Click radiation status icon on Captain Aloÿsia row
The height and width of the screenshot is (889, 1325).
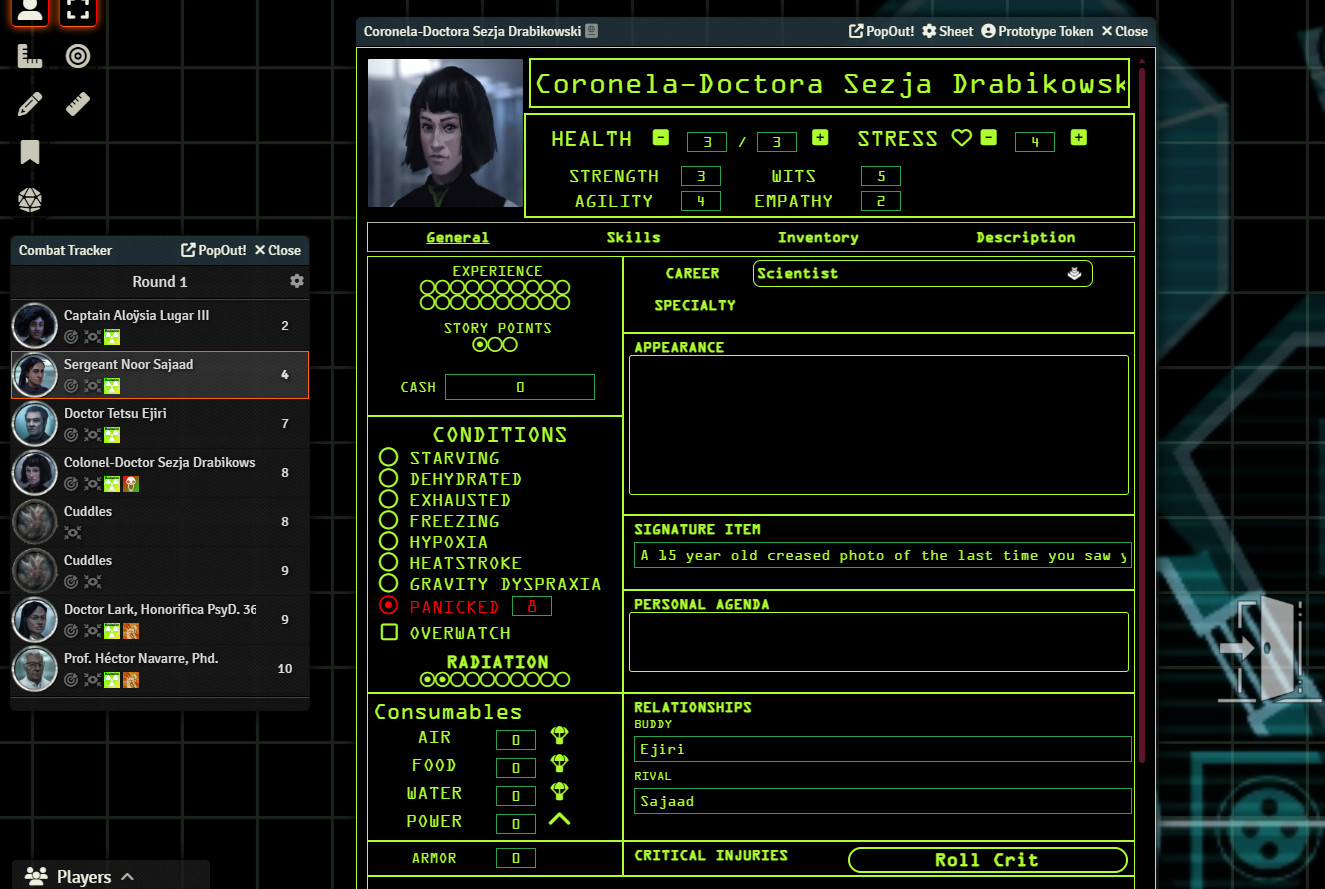pyautogui.click(x=112, y=337)
